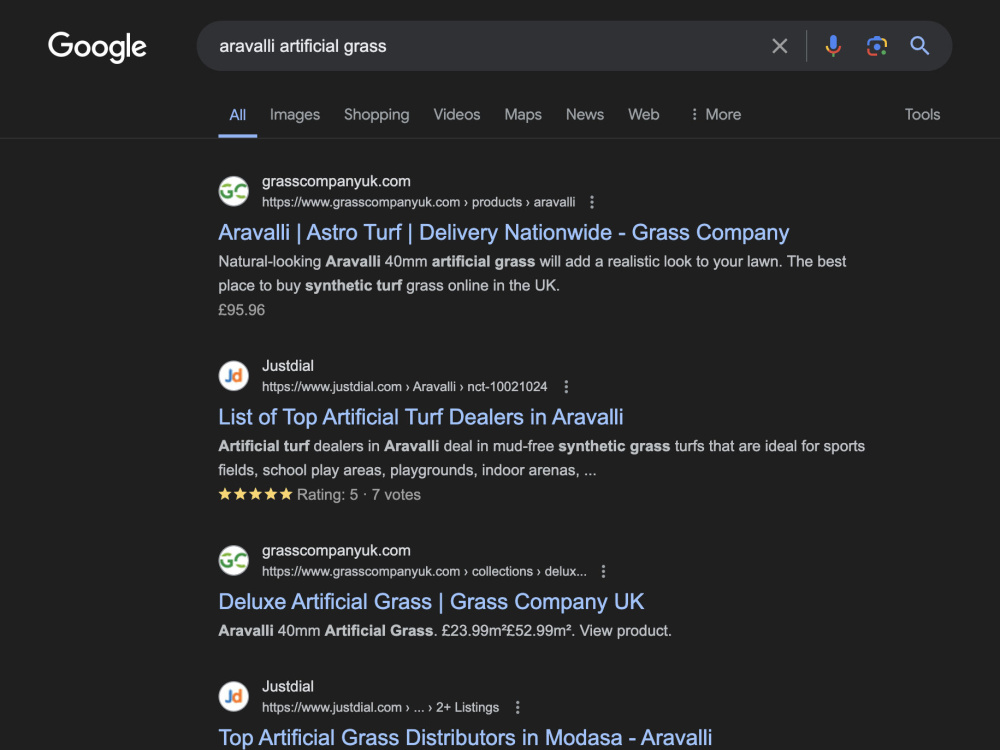Click the Justdial favicon of second result
The height and width of the screenshot is (750, 1000).
point(233,376)
